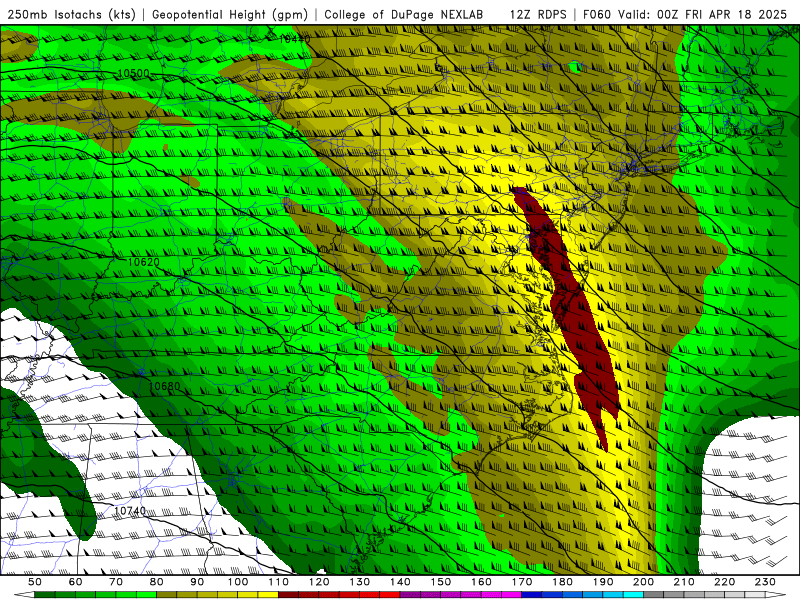The width and height of the screenshot is (800, 600).
Task: Click the '250mb Isotachs (kts)' title text
Action: pos(72,15)
